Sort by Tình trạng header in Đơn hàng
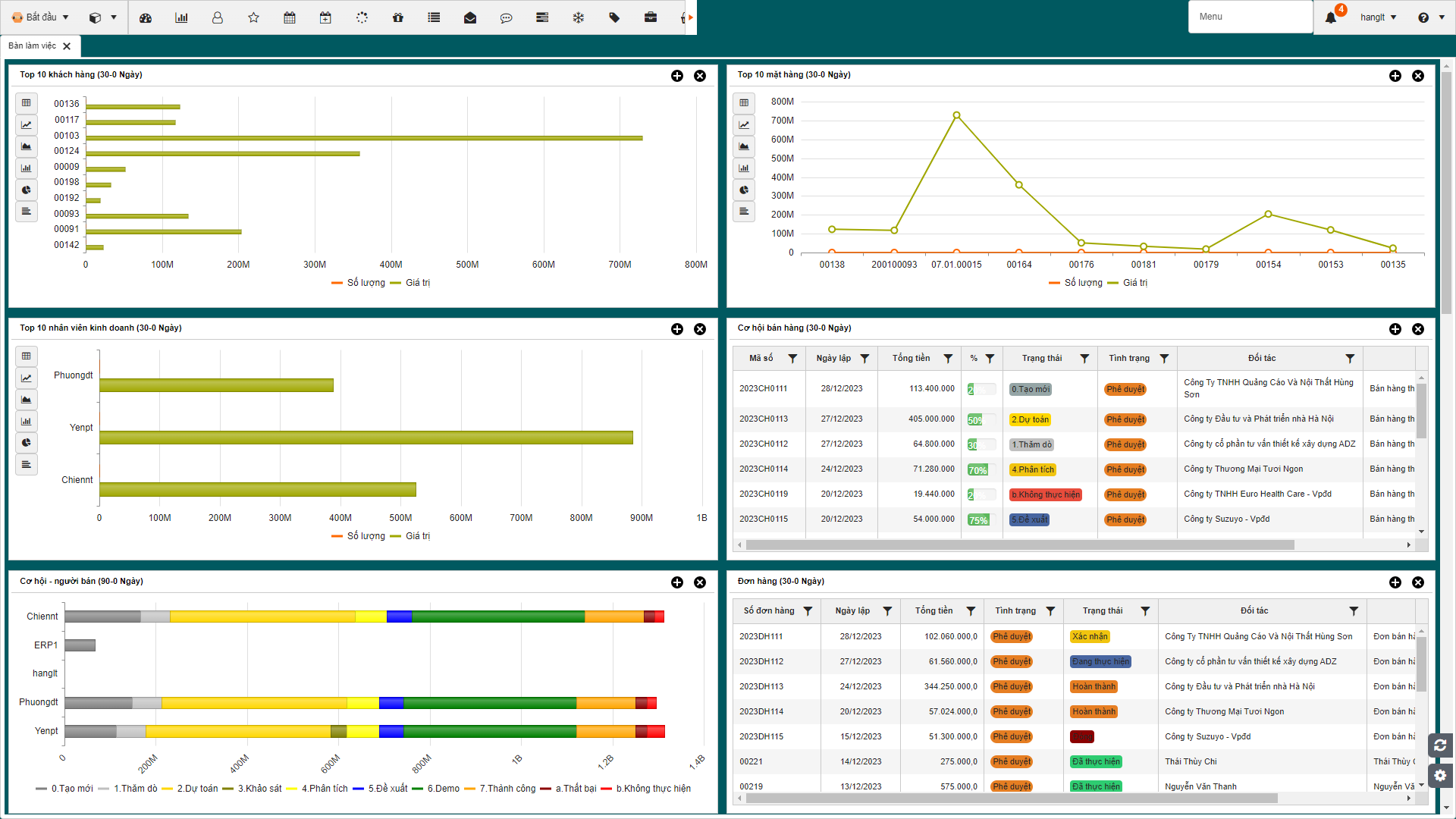Viewport: 1456px width, 819px height. 1015,611
